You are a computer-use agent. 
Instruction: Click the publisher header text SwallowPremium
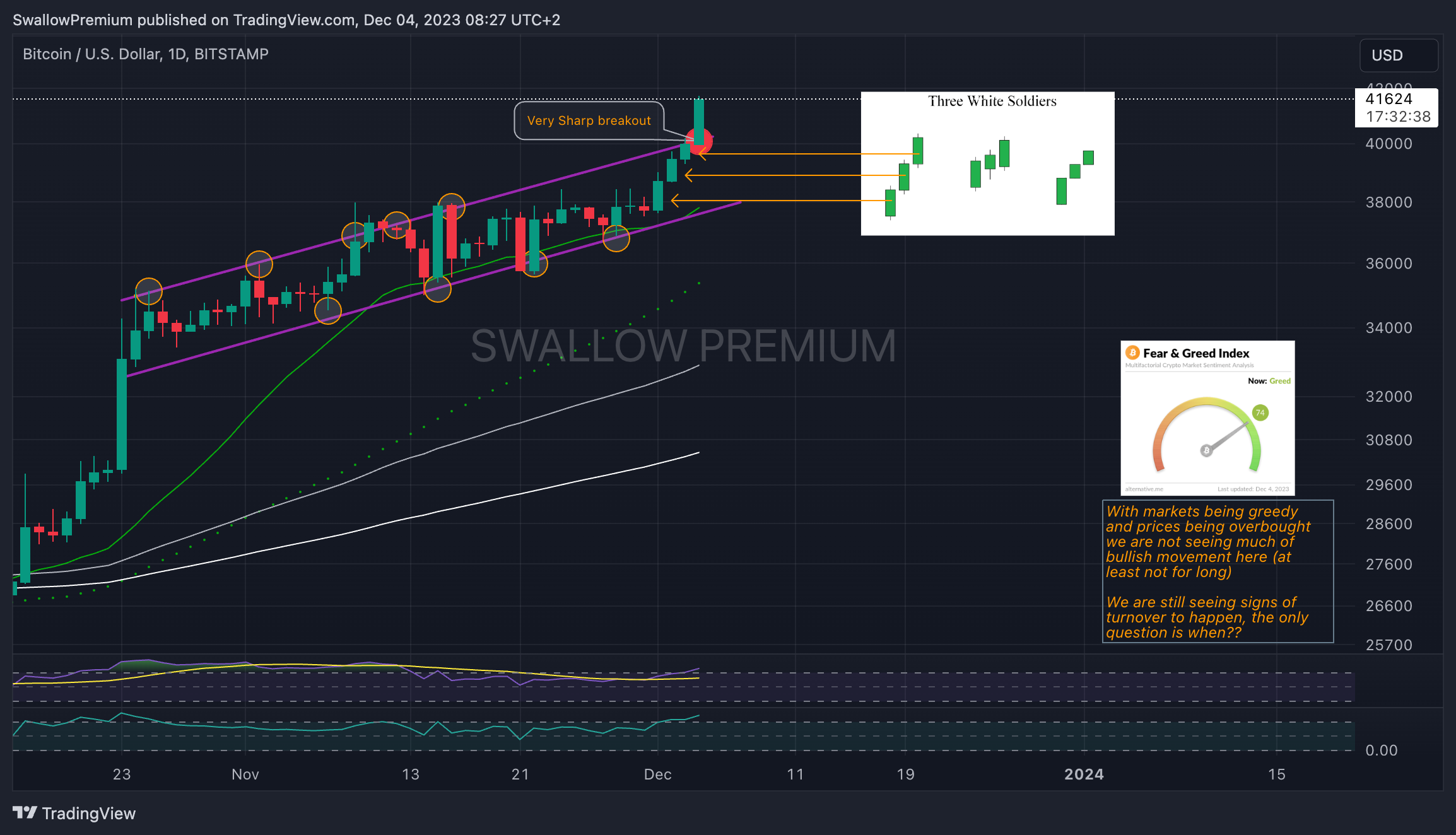tap(73, 20)
